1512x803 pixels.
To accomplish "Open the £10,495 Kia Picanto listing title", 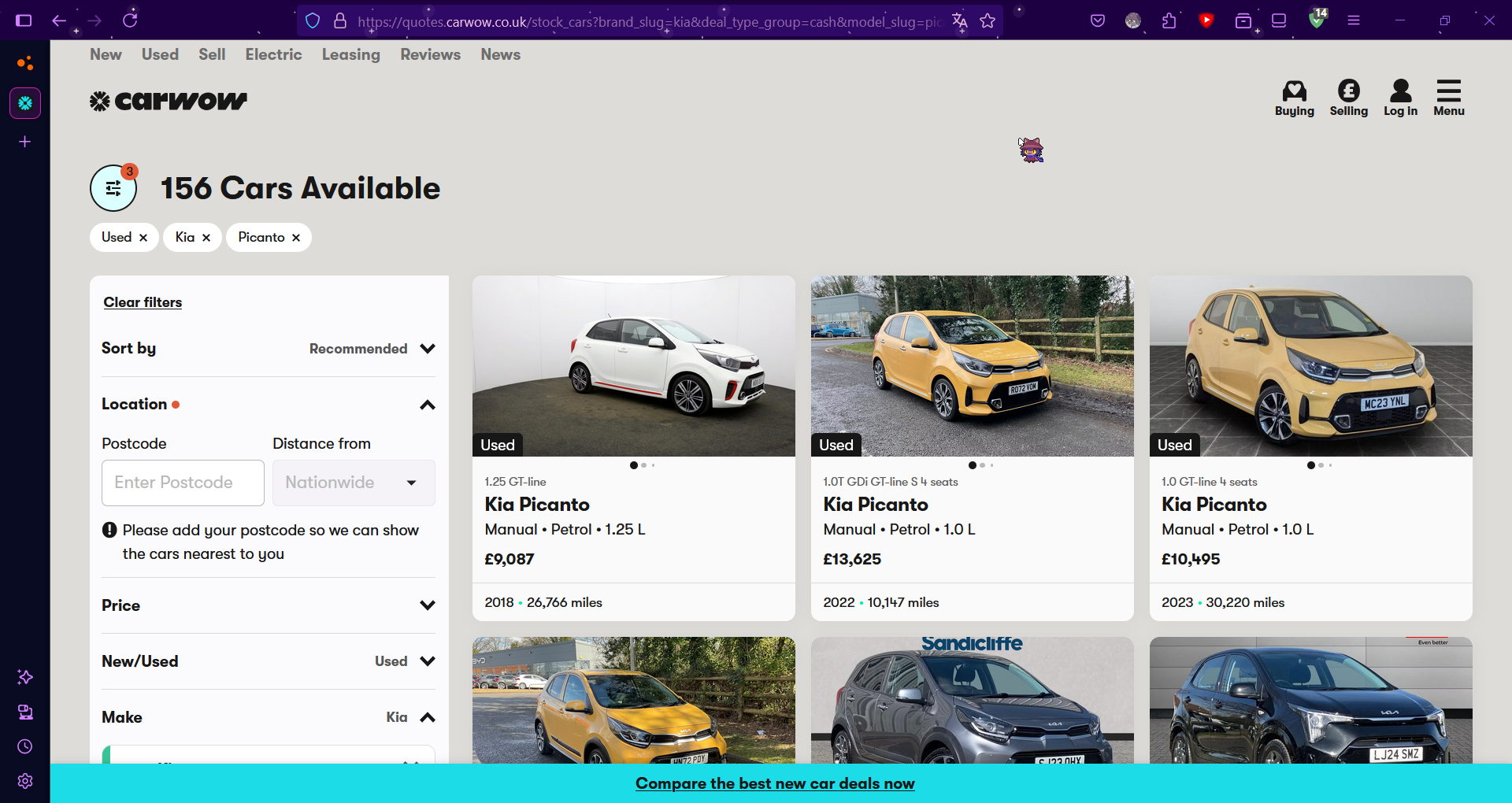I will (1214, 505).
